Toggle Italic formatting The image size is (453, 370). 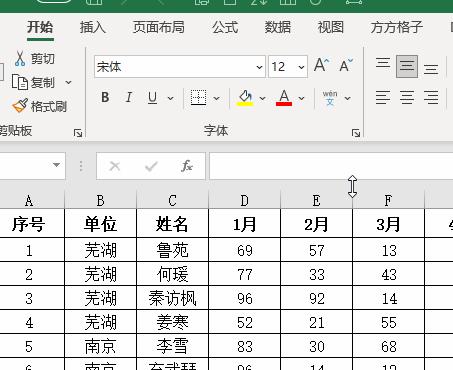(x=129, y=97)
